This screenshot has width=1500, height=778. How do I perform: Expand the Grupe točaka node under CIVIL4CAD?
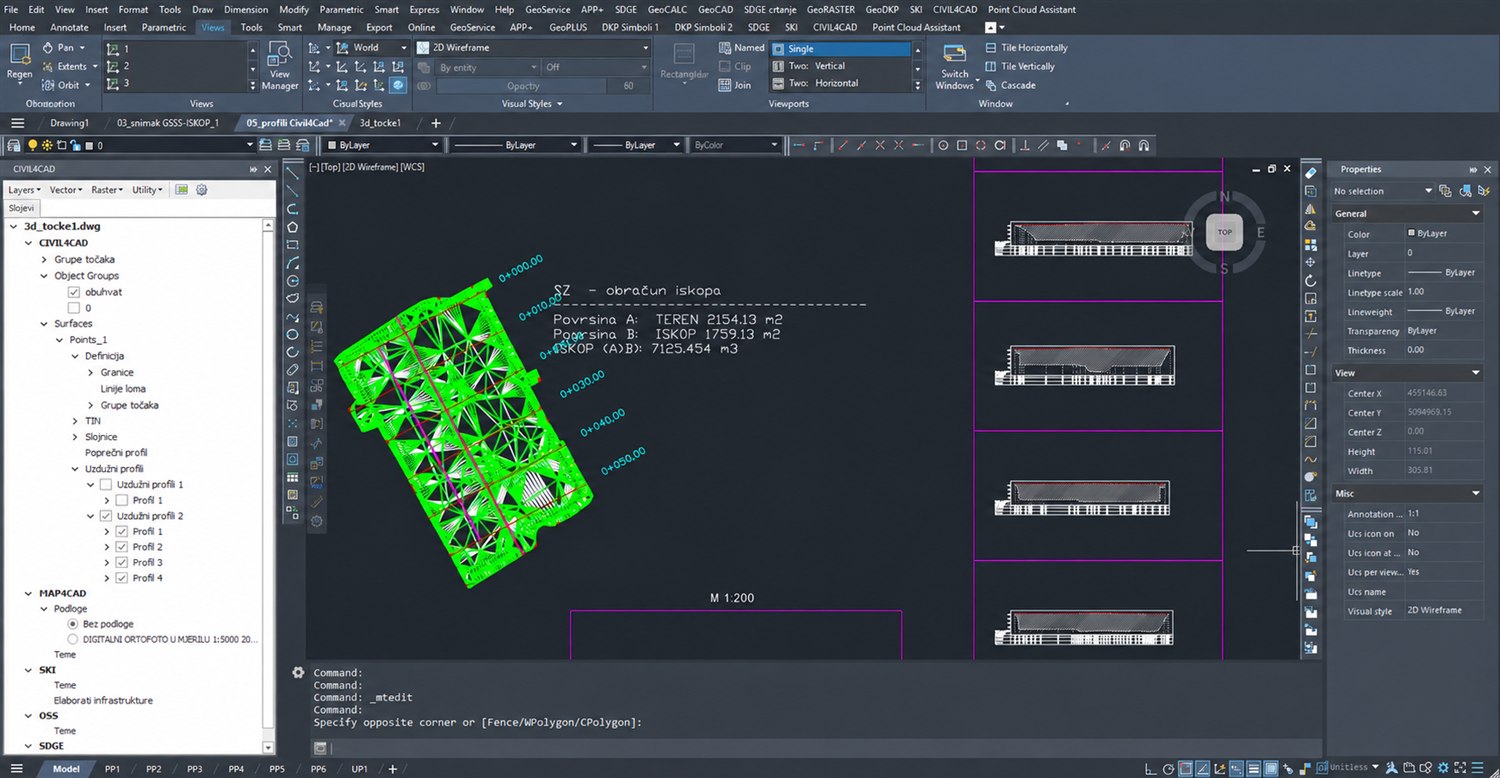click(44, 260)
